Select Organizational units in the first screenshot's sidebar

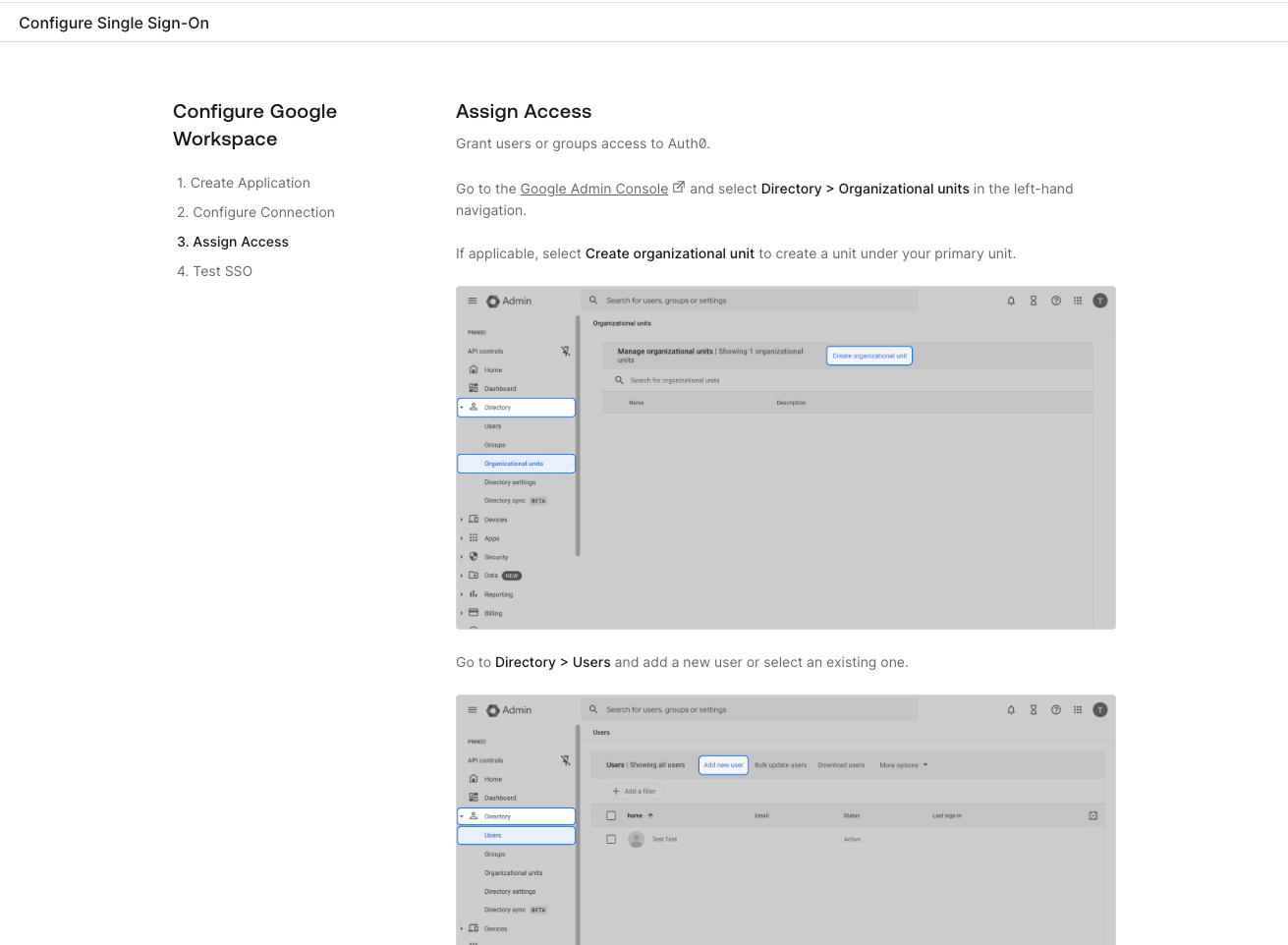pos(516,464)
